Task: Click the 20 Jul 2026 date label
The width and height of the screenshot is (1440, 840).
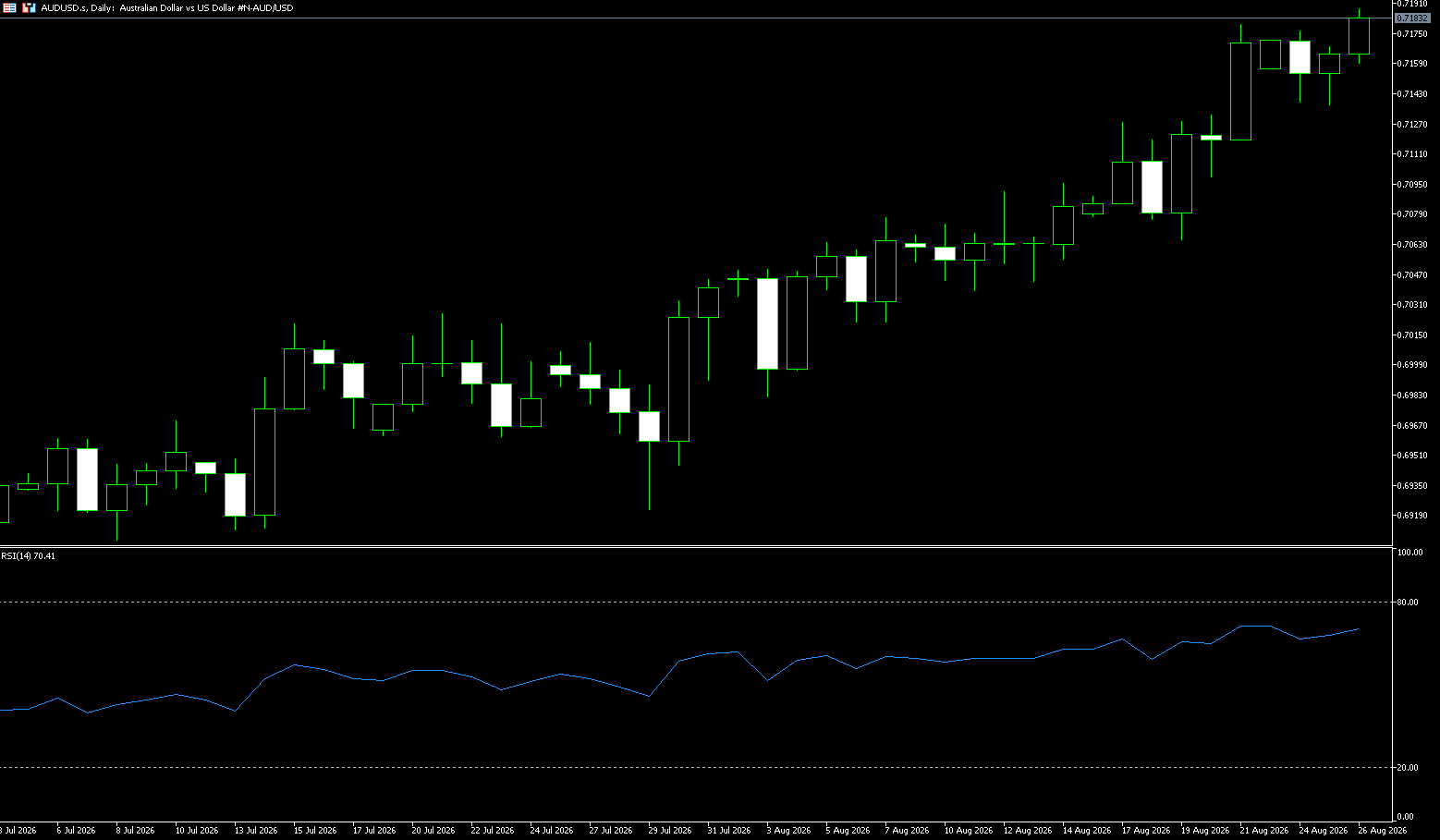Action: pyautogui.click(x=433, y=831)
